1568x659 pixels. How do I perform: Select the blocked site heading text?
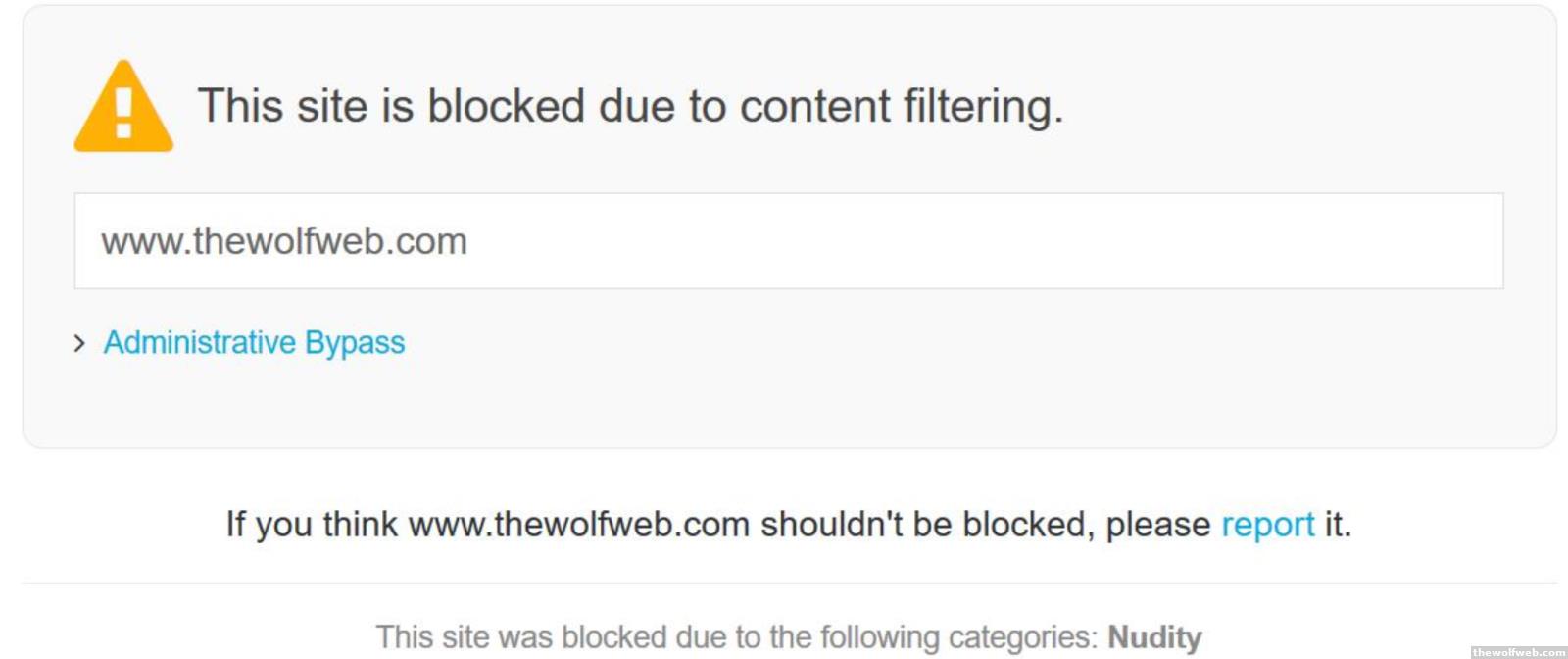point(630,106)
